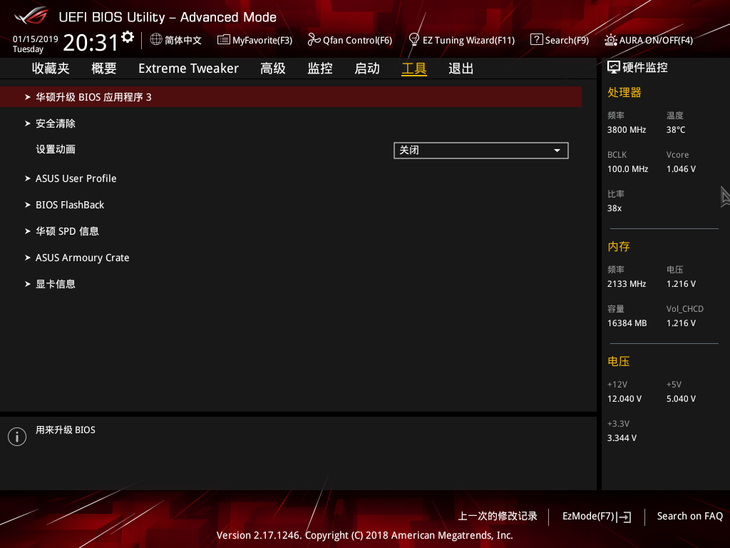Click the 电压 section heading

619,361
